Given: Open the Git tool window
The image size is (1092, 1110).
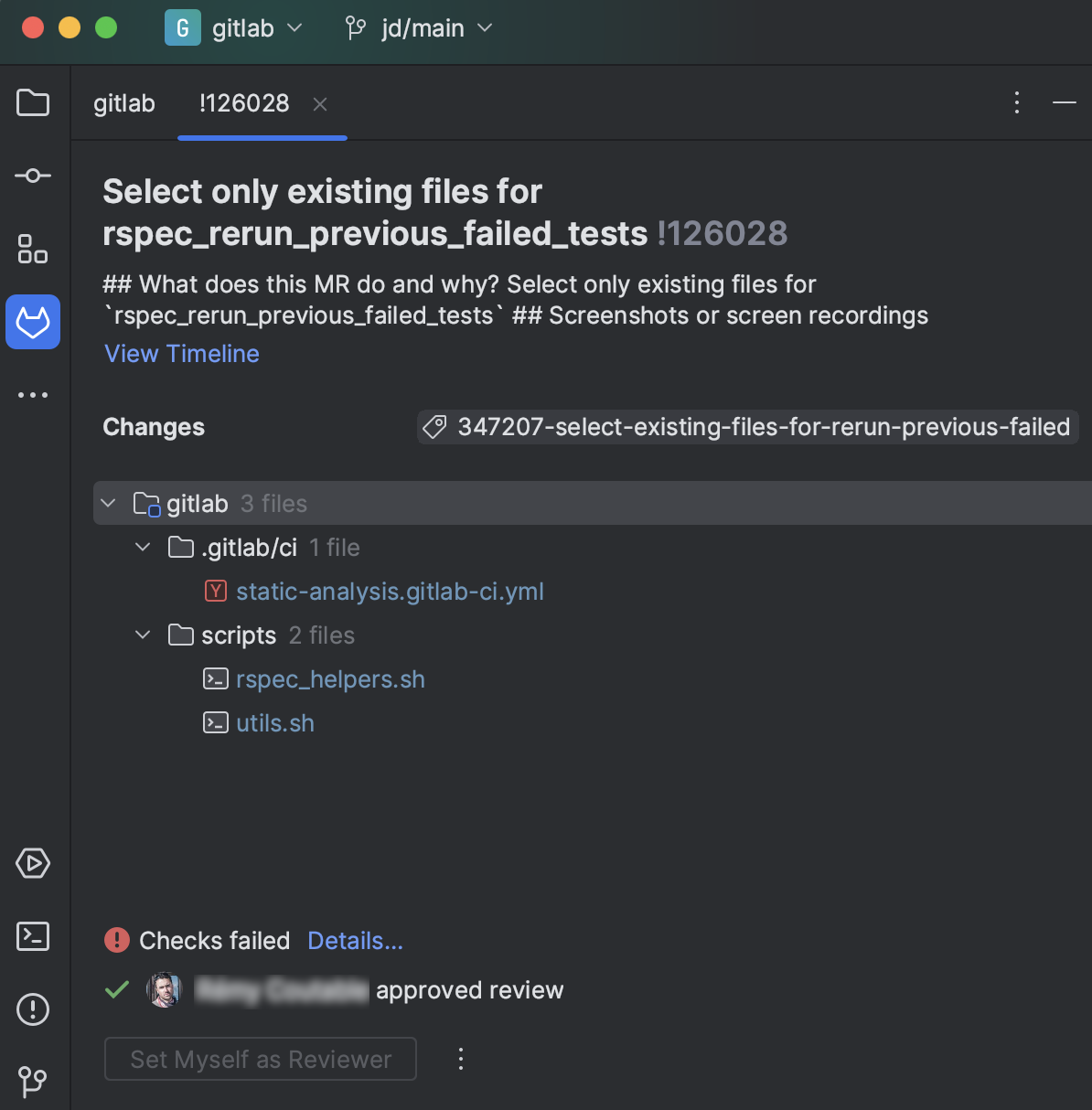Looking at the screenshot, I should [33, 1082].
